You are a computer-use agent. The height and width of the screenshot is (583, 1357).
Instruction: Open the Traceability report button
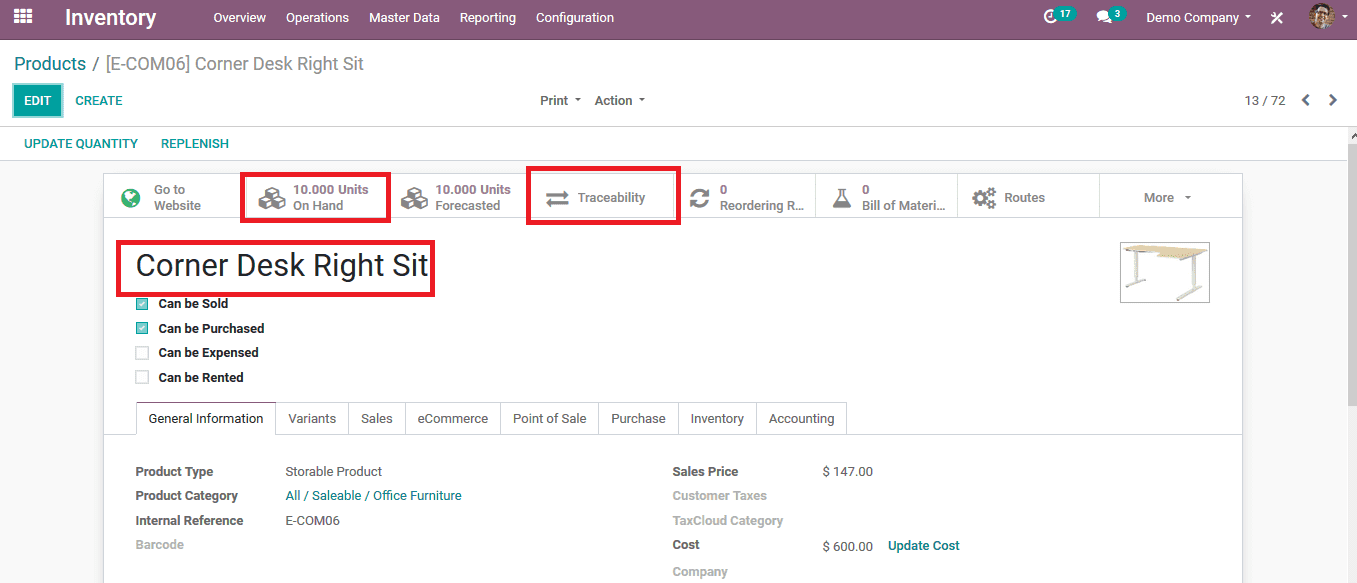[603, 197]
